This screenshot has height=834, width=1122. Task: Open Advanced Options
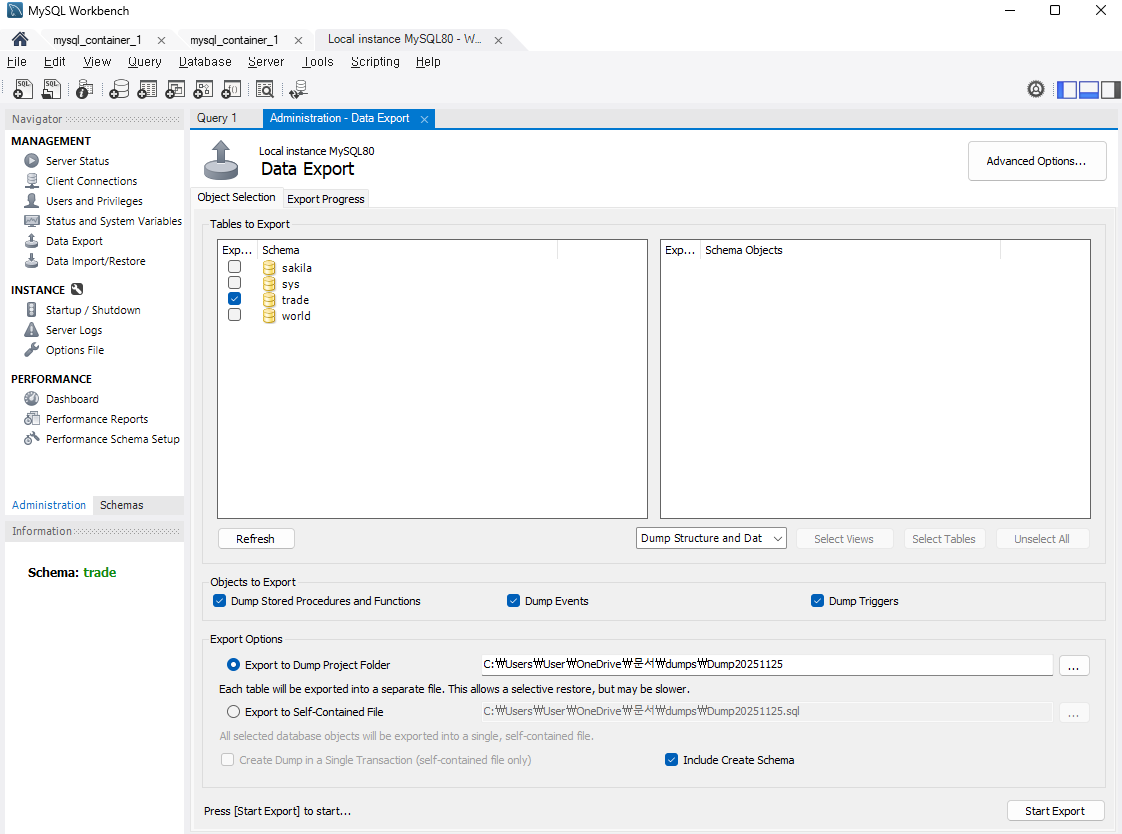pyautogui.click(x=1036, y=161)
